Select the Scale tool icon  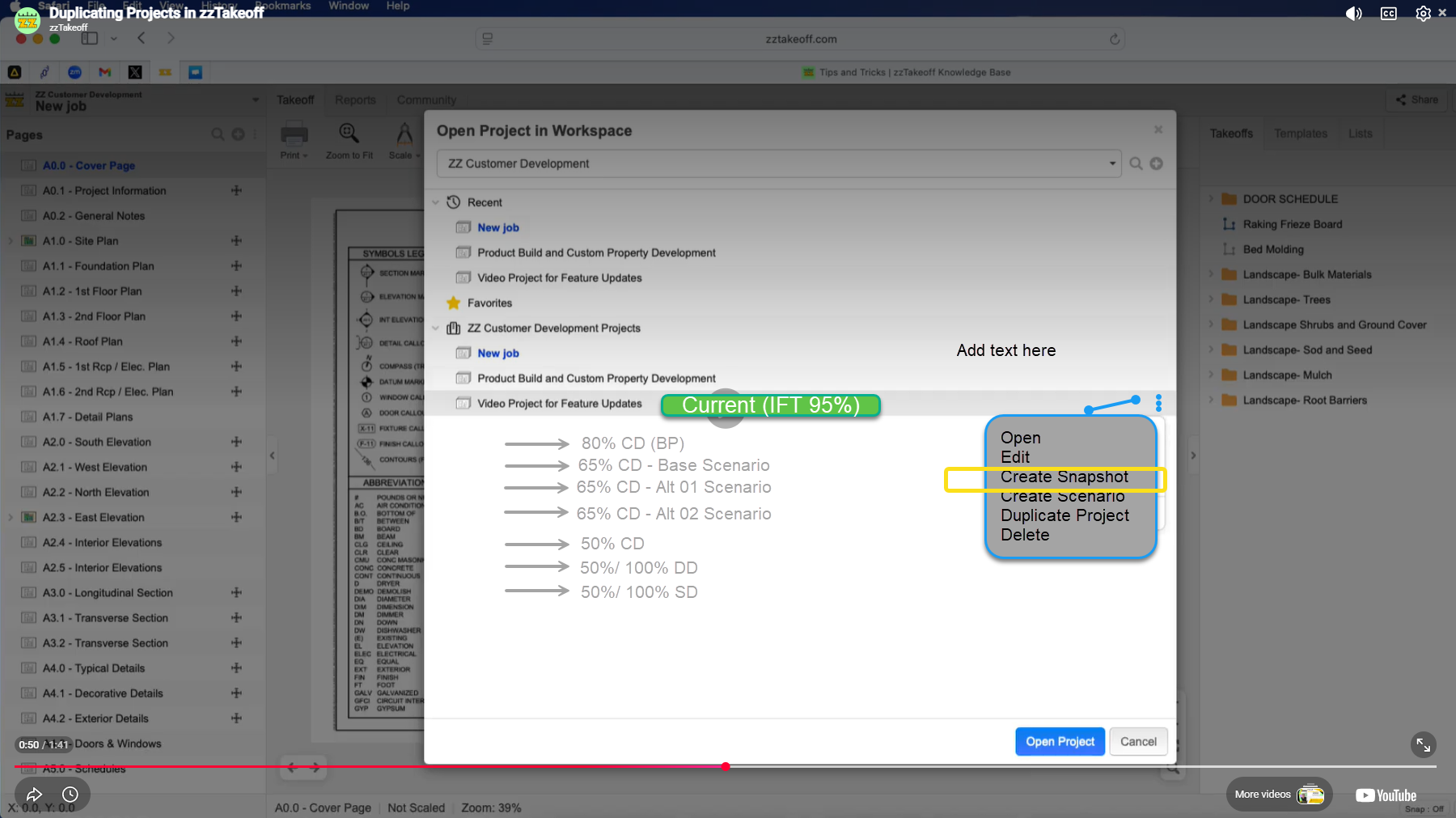click(404, 134)
